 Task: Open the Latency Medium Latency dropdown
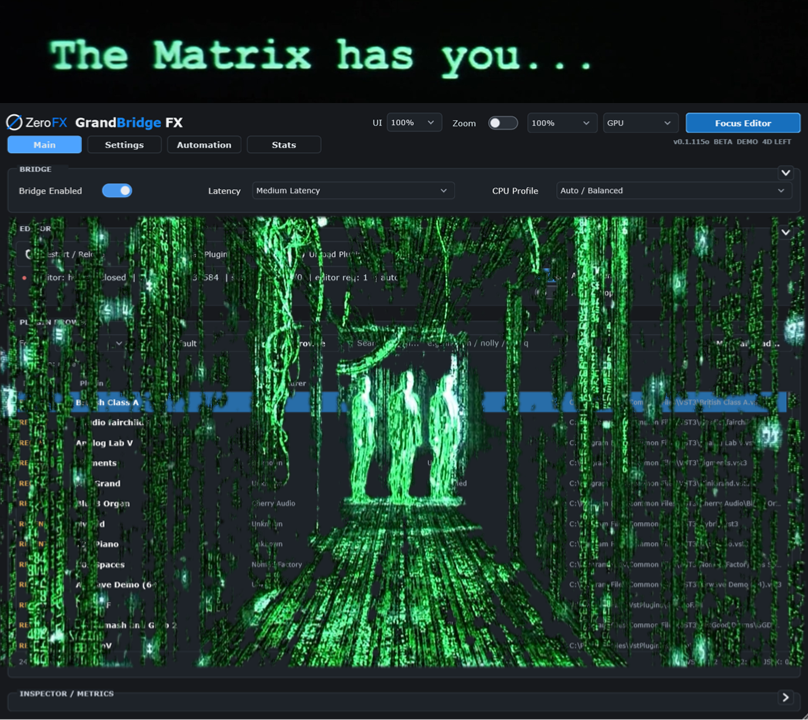coord(353,191)
